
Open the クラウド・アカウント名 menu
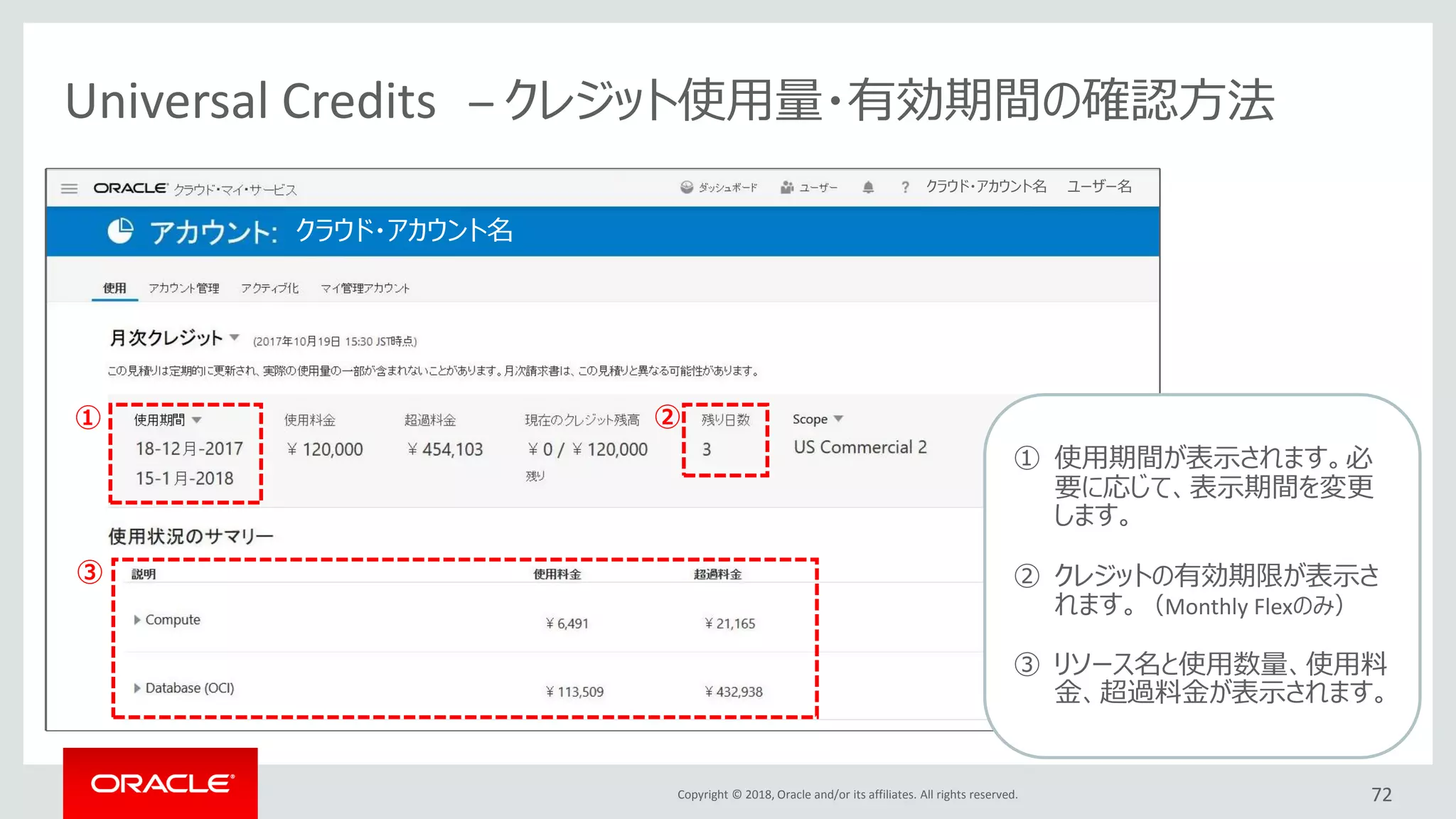click(x=986, y=186)
